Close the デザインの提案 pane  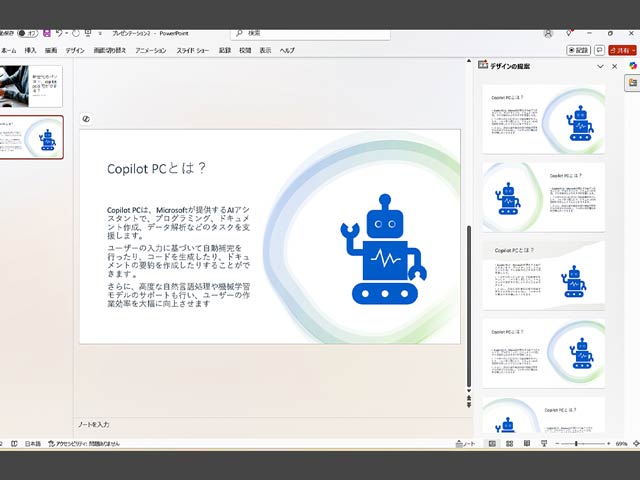point(615,66)
